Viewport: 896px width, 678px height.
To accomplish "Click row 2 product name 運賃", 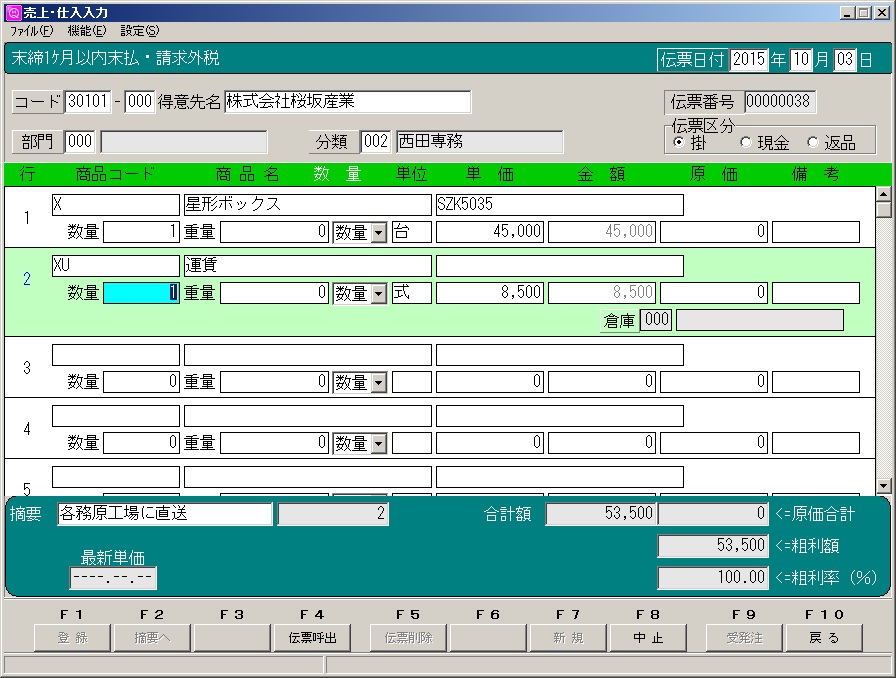I will point(307,266).
